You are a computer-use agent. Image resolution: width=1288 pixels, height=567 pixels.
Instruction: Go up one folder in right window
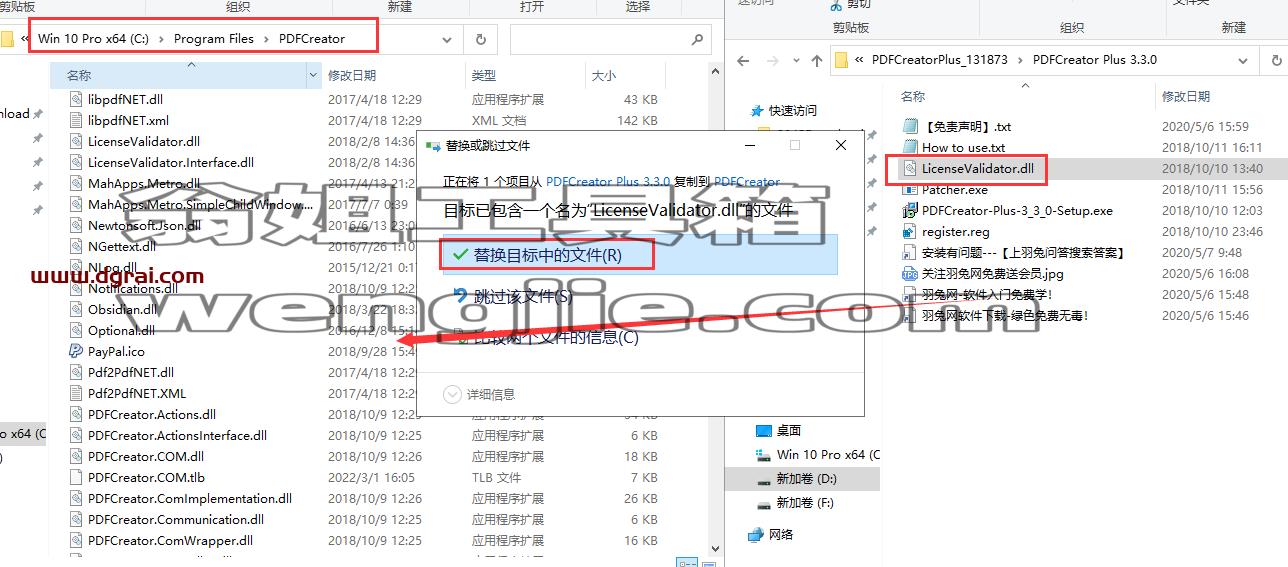[816, 60]
